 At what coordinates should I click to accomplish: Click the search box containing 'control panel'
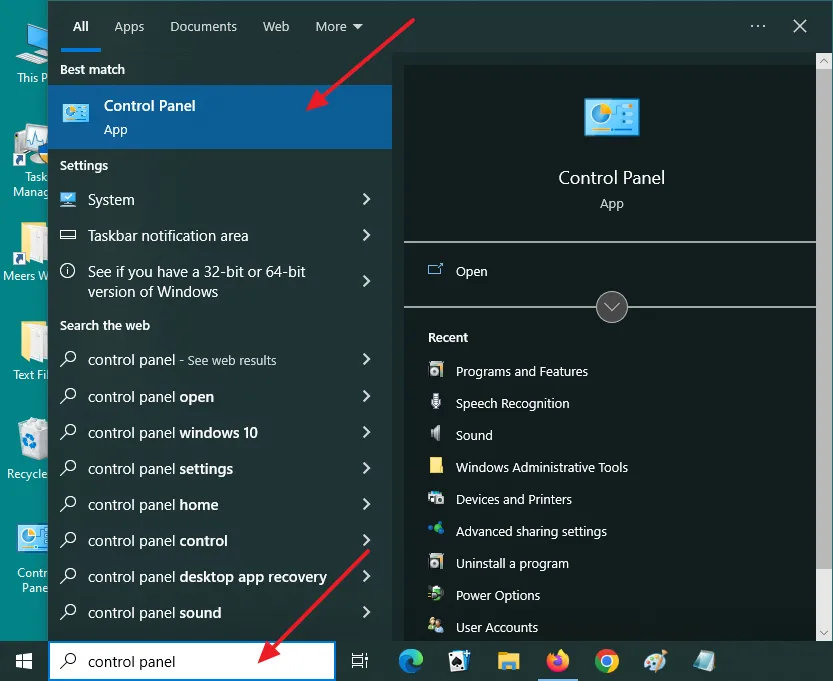(x=192, y=661)
